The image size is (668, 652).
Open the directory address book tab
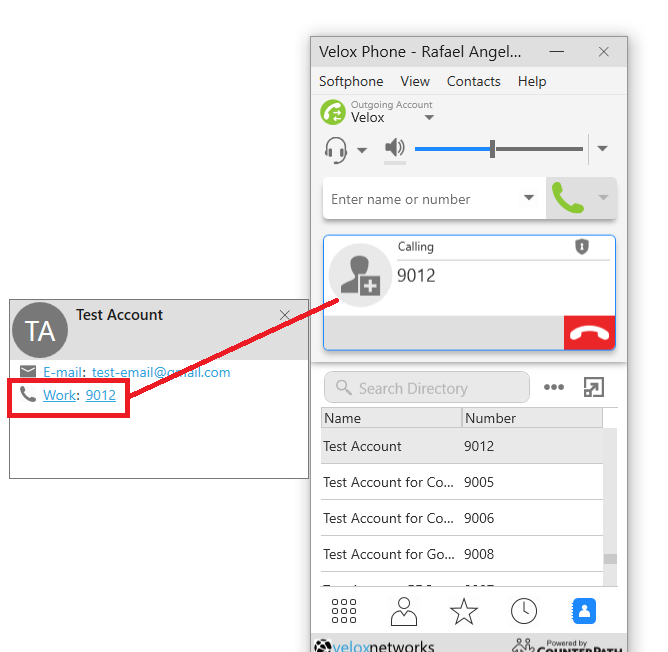(x=584, y=611)
